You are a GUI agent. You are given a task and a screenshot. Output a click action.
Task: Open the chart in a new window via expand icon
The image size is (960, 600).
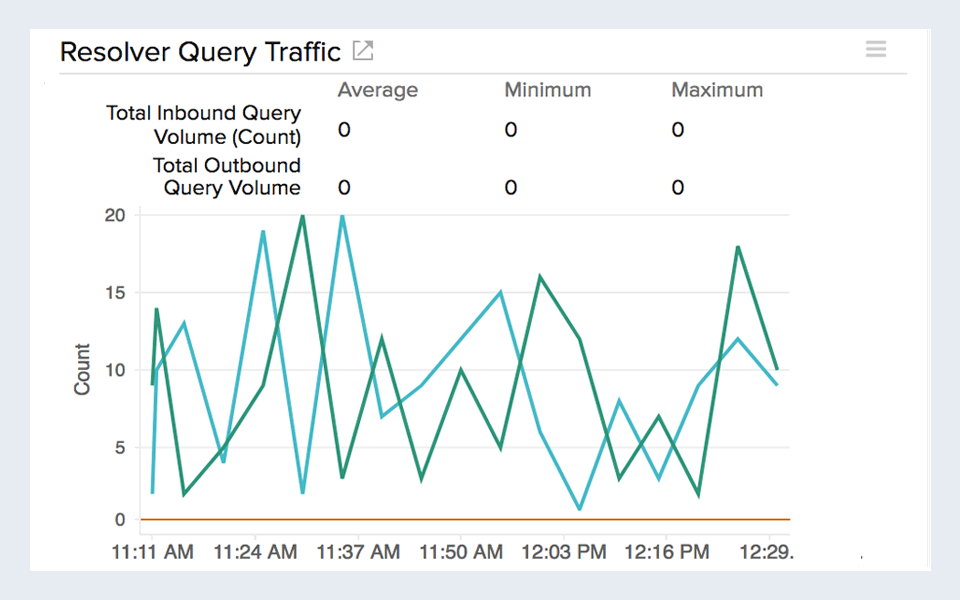365,49
